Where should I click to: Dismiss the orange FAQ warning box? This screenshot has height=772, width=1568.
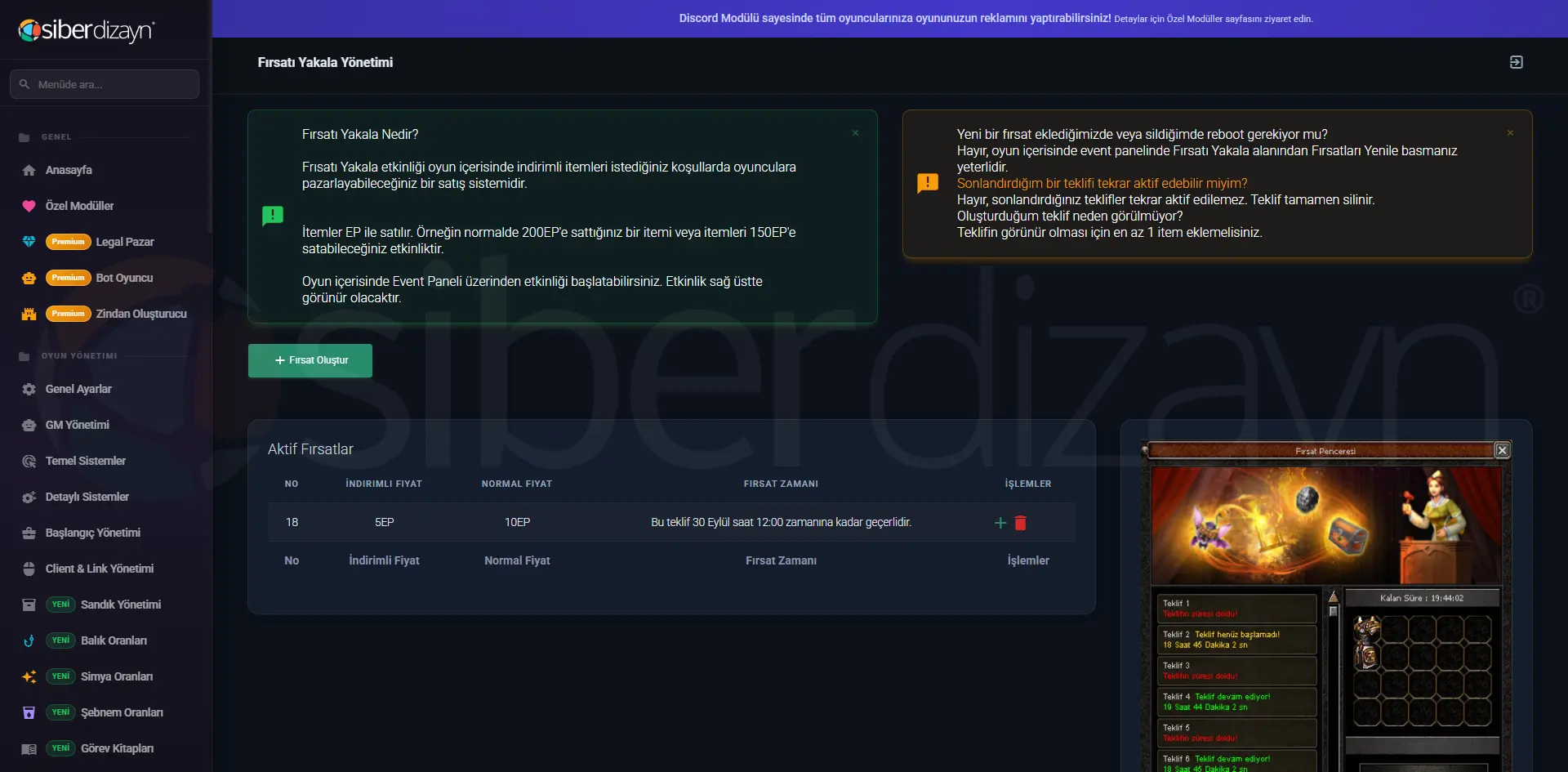pyautogui.click(x=1510, y=133)
